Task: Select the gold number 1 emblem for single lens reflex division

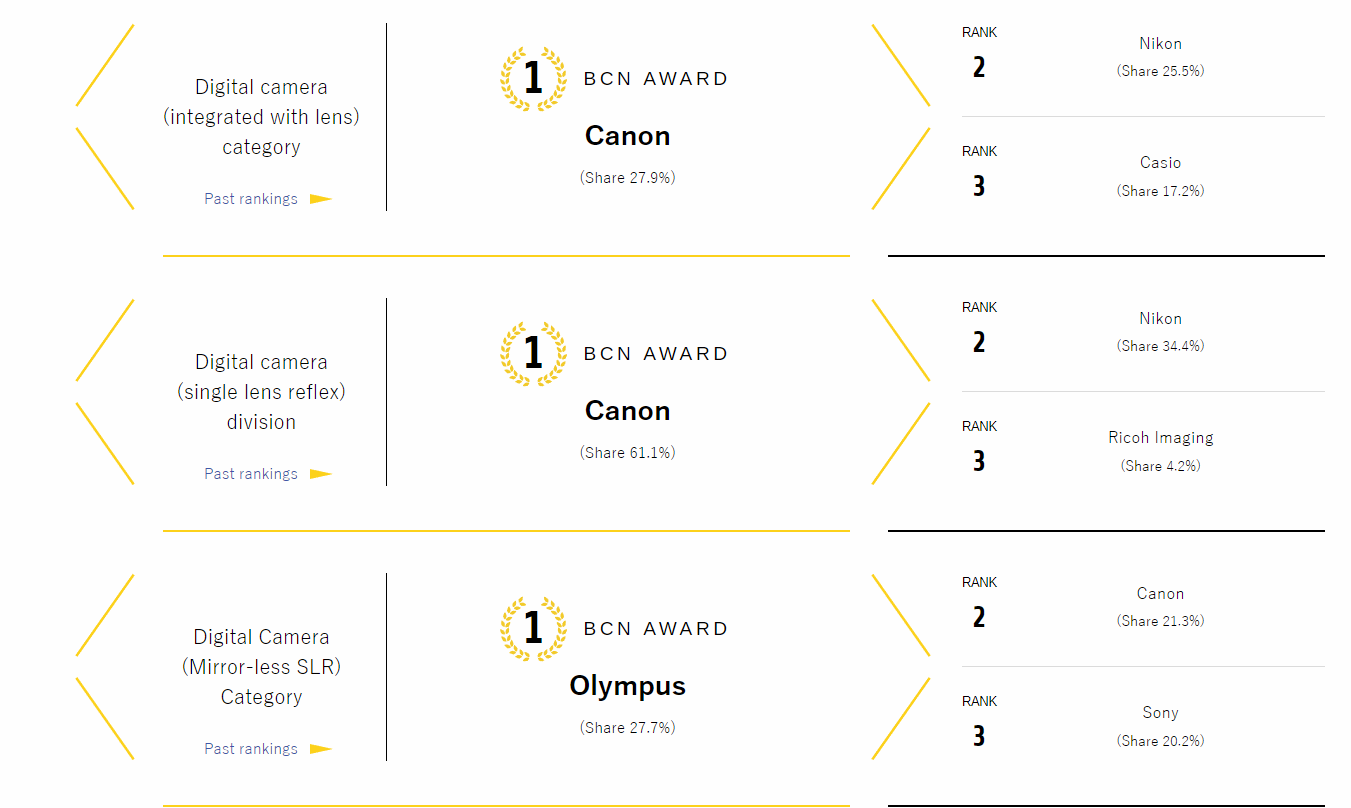Action: point(533,353)
